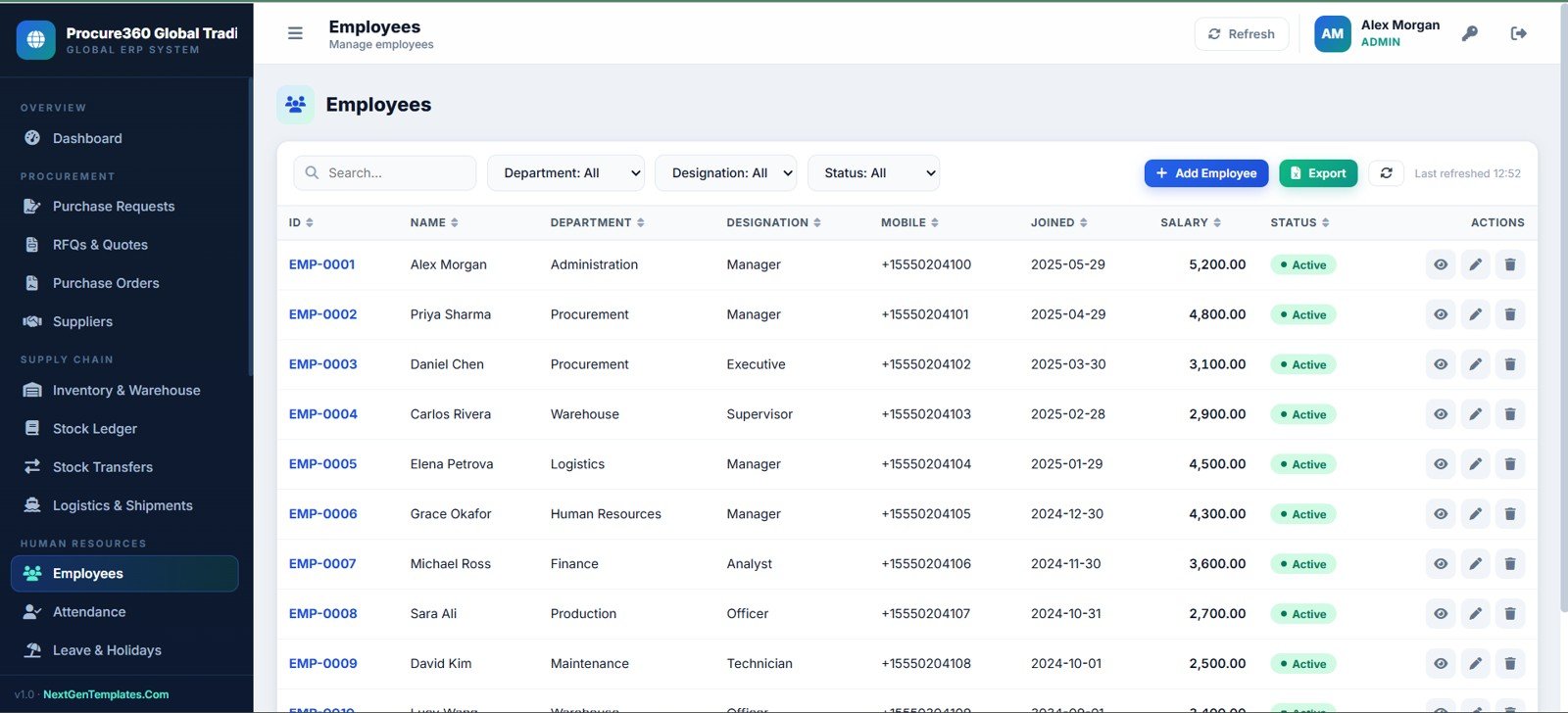The height and width of the screenshot is (713, 1568).
Task: Delete EMP-0007 using the trash icon
Action: click(x=1510, y=564)
